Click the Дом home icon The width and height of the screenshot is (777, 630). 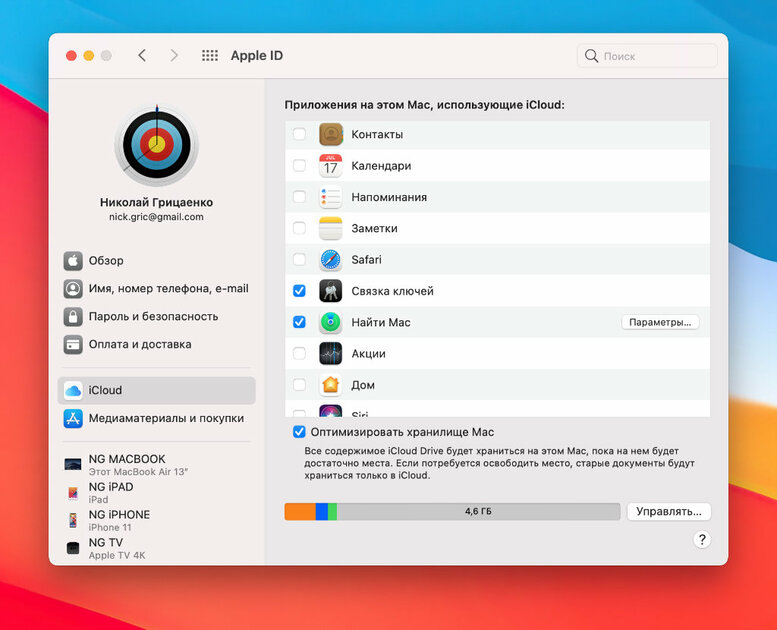click(331, 385)
